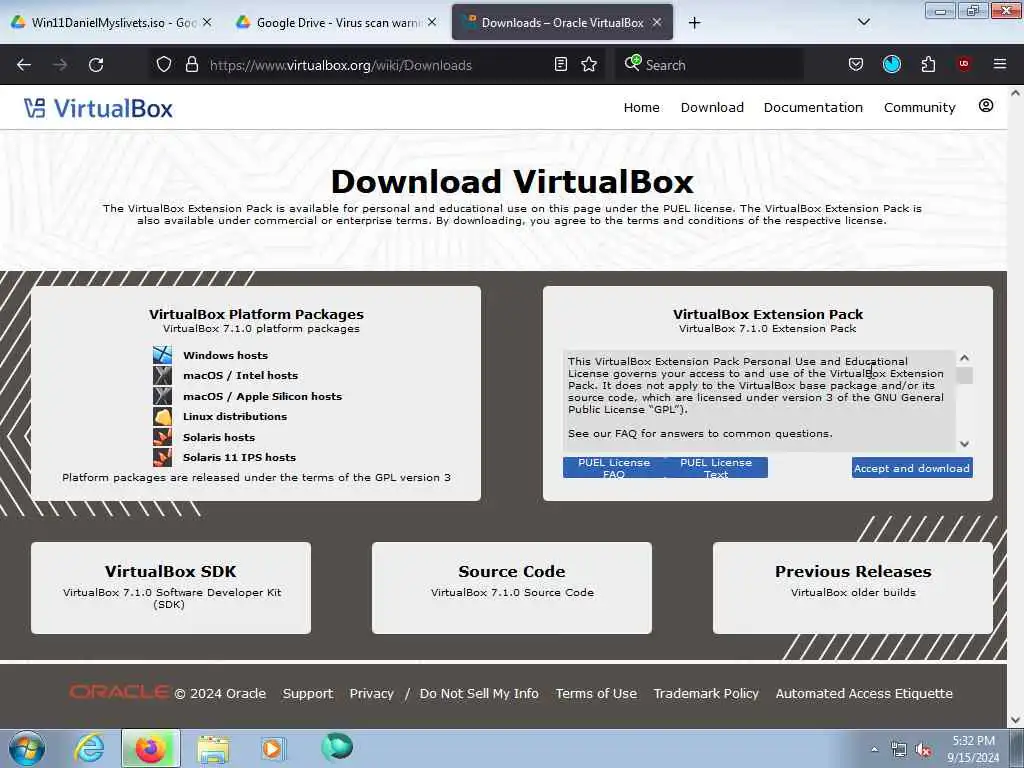Click the macOS Apple Silicon hosts icon
This screenshot has height=768, width=1024.
pos(162,396)
